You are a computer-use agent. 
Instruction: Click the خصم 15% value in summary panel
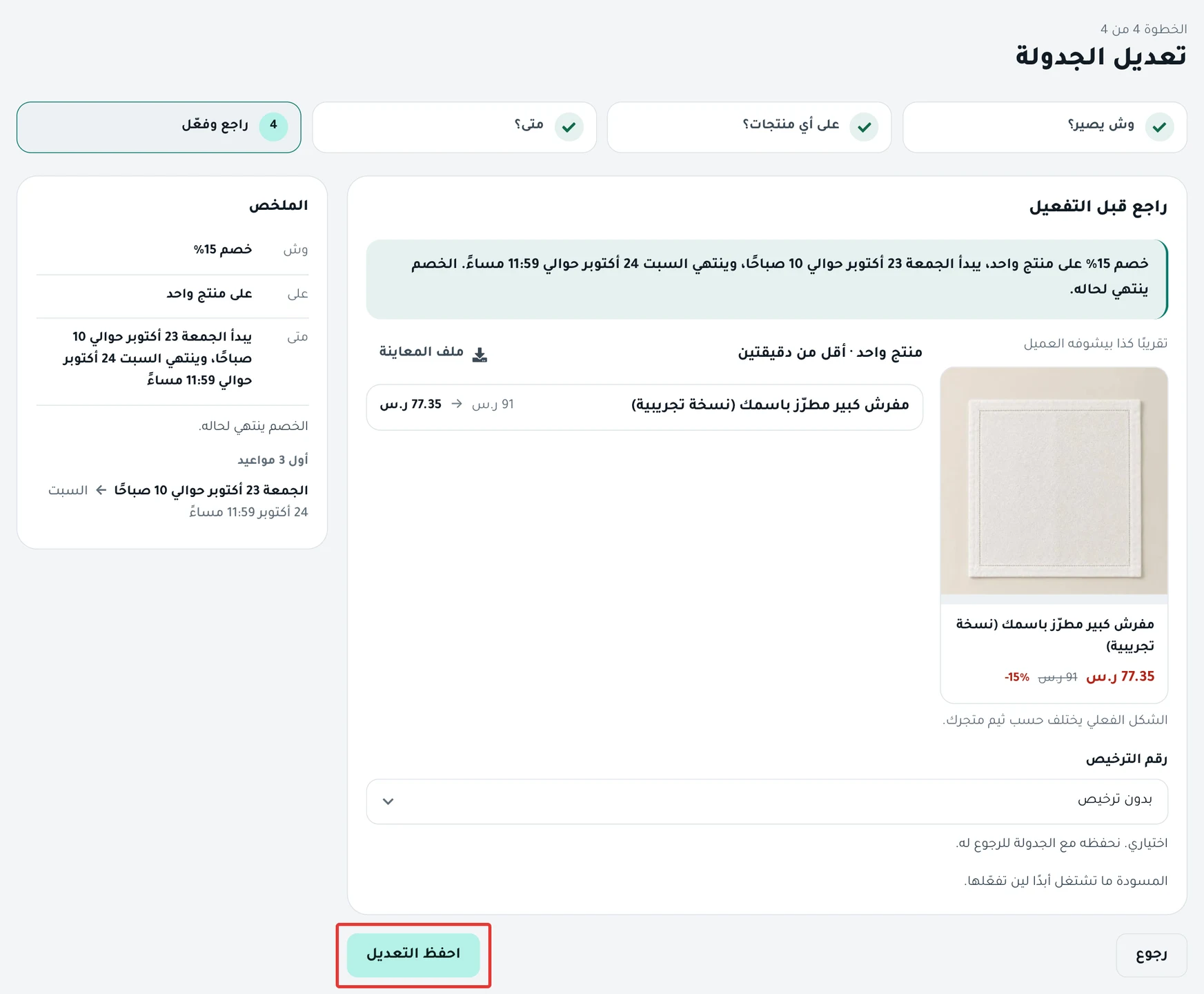(222, 250)
